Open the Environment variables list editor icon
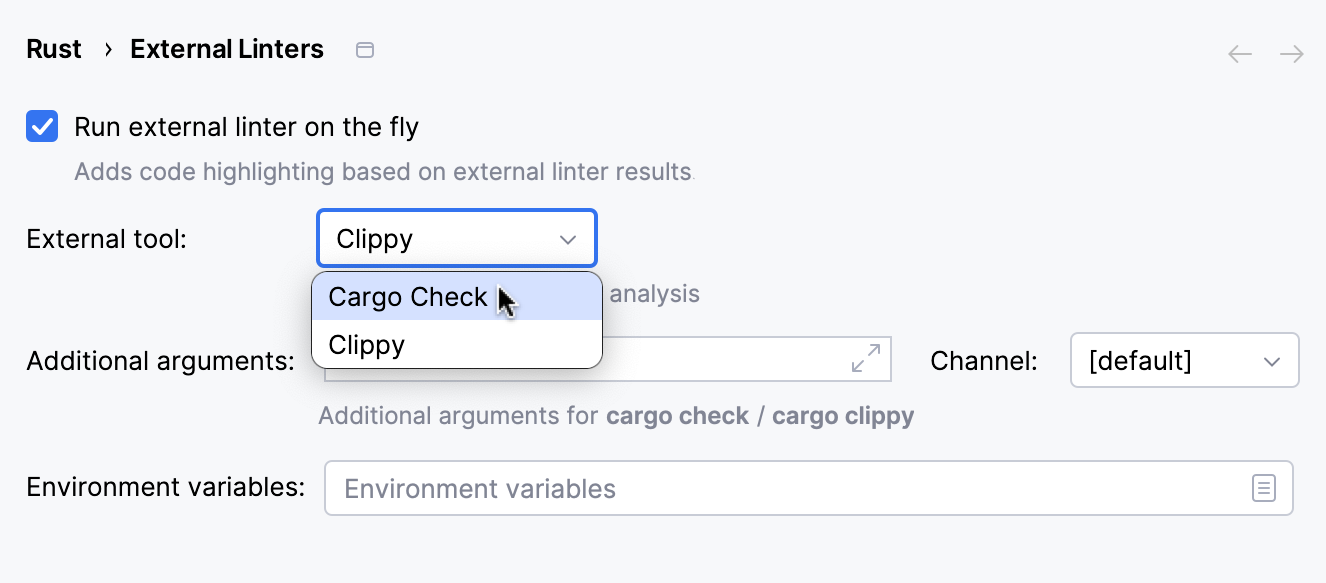 pyautogui.click(x=1264, y=487)
